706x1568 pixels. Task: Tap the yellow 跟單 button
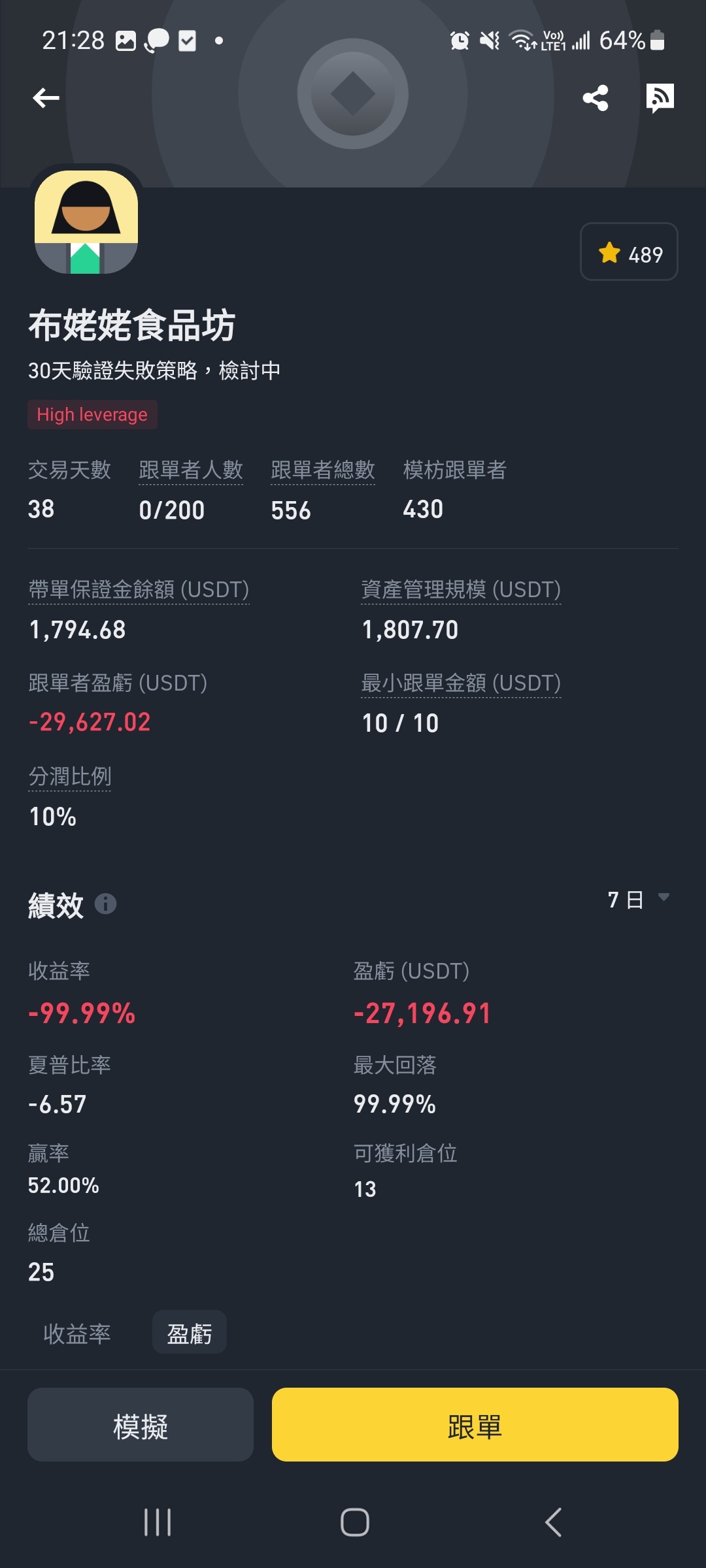pos(475,1425)
